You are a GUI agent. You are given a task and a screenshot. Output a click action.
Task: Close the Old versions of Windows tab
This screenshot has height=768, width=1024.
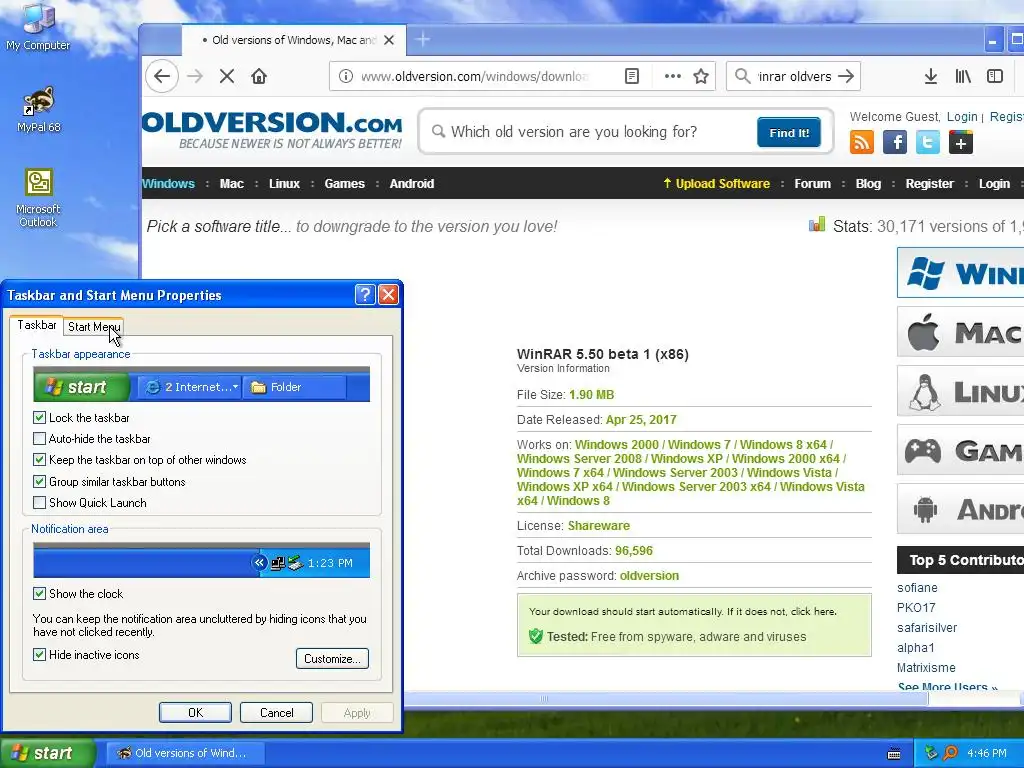(x=389, y=40)
